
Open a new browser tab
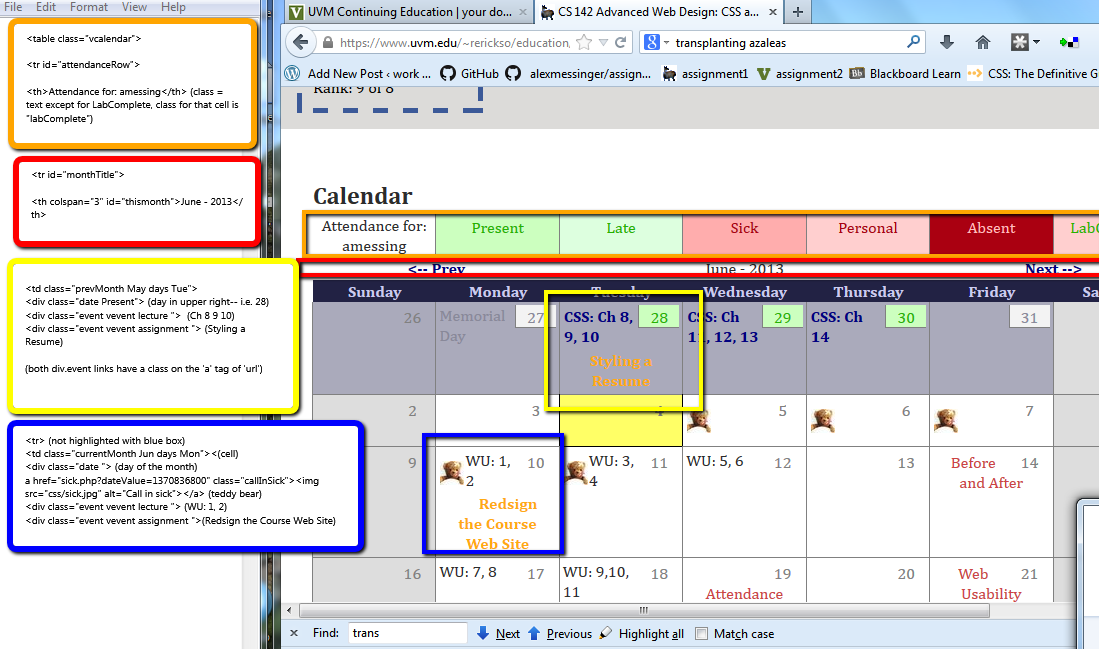[x=797, y=12]
